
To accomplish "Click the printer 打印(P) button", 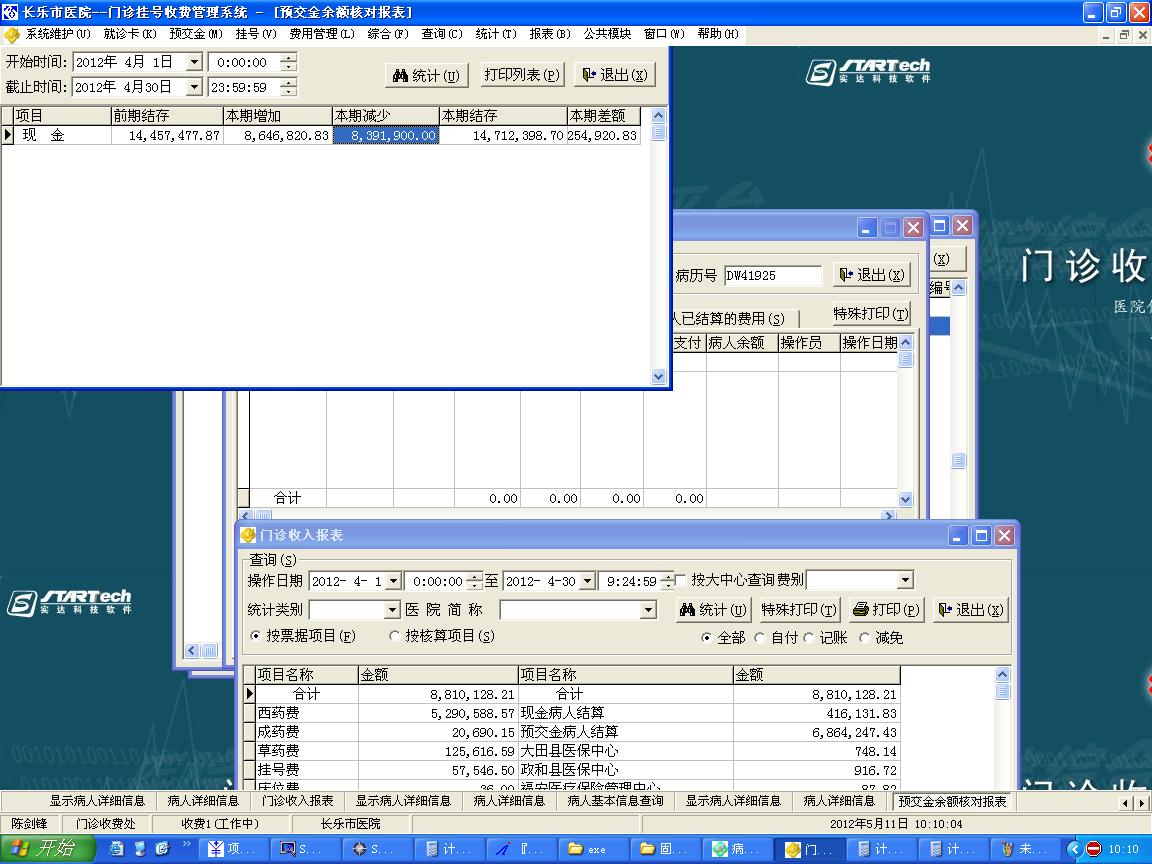I will (886, 610).
